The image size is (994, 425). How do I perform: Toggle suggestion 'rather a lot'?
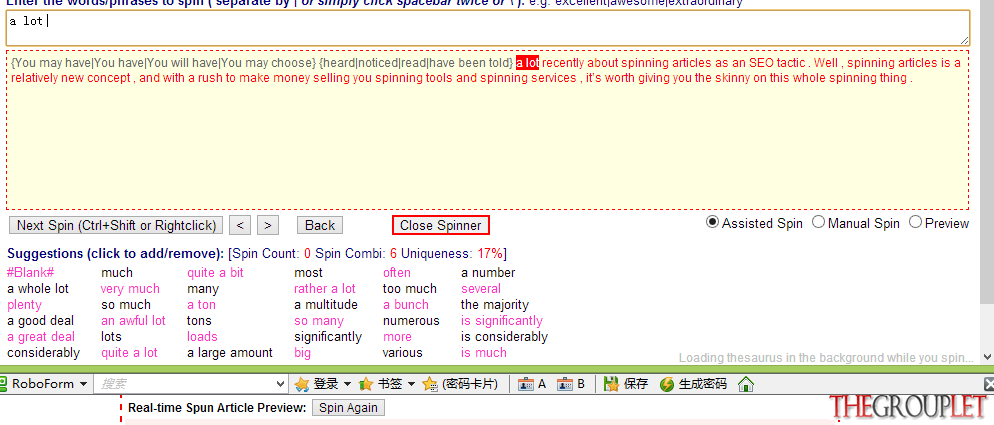pos(325,289)
